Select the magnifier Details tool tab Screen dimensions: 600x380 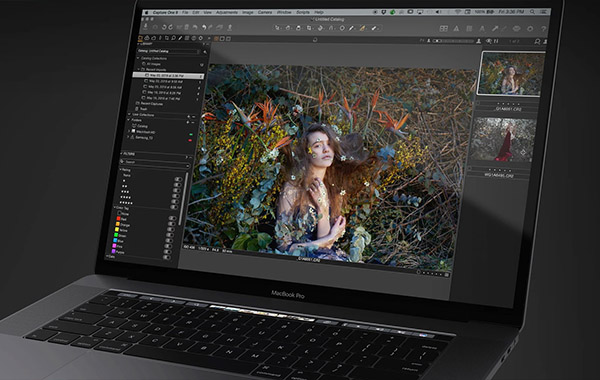tap(173, 38)
